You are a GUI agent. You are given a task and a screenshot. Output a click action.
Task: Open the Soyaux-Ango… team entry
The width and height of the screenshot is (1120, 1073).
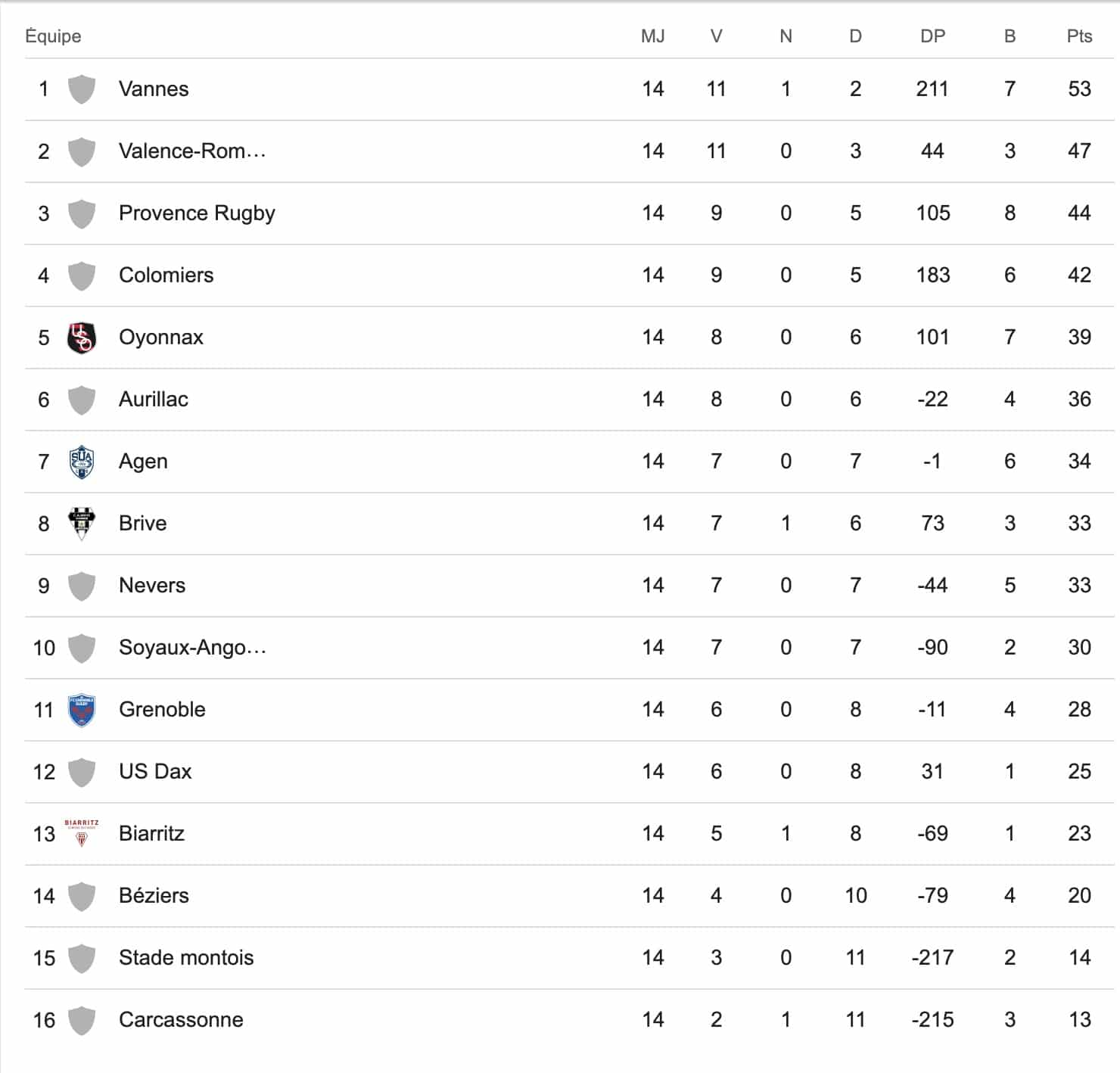tap(192, 648)
